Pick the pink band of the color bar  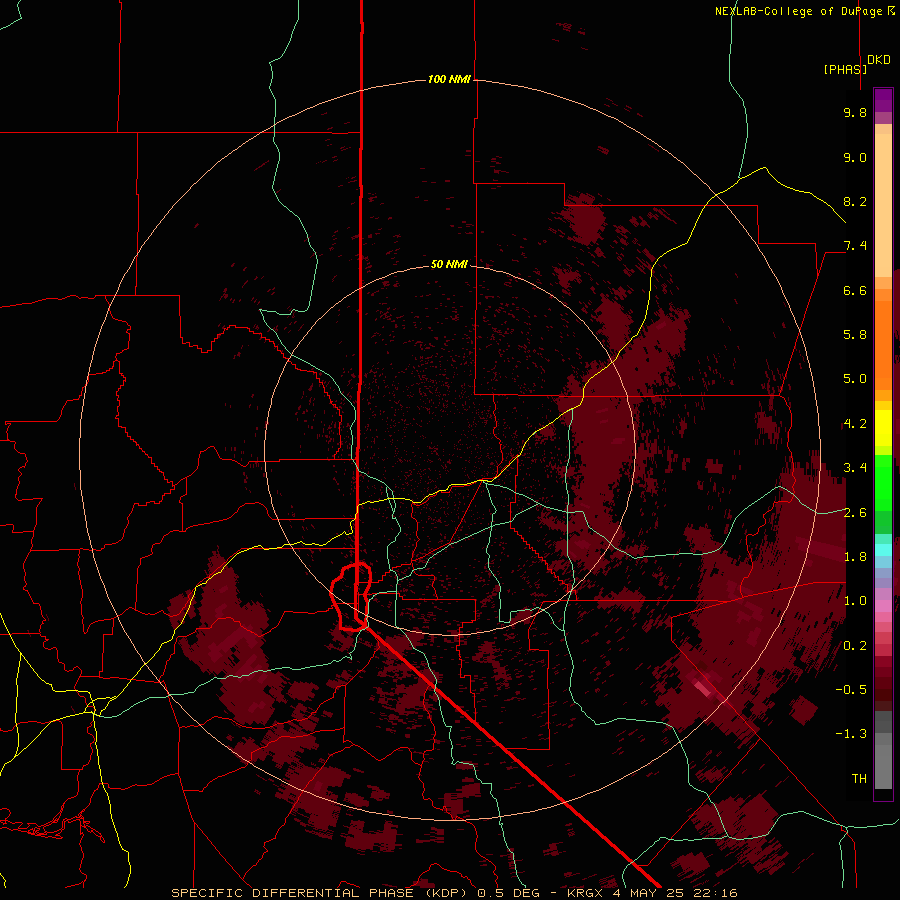pos(883,606)
